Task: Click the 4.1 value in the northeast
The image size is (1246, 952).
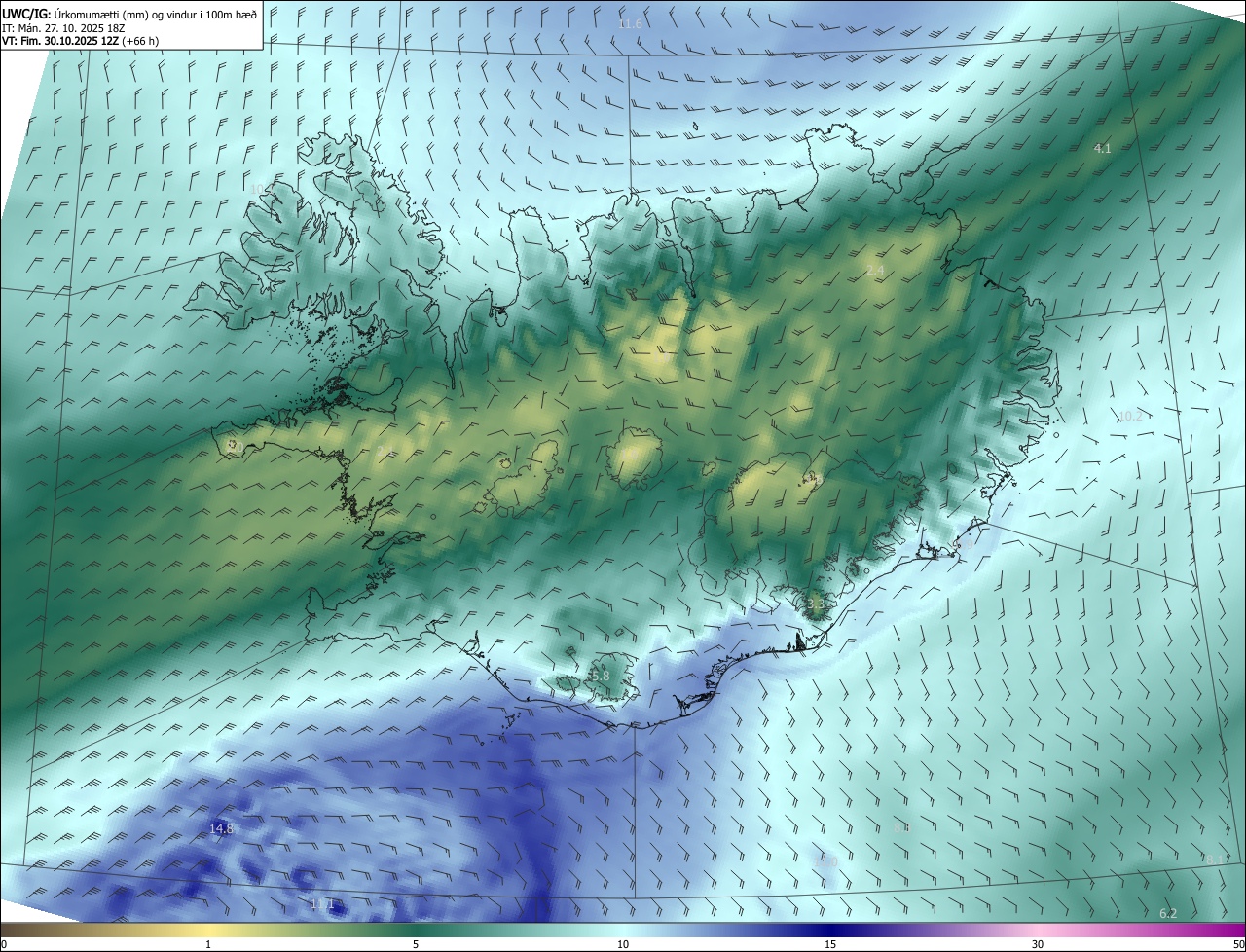Action: [x=1102, y=148]
